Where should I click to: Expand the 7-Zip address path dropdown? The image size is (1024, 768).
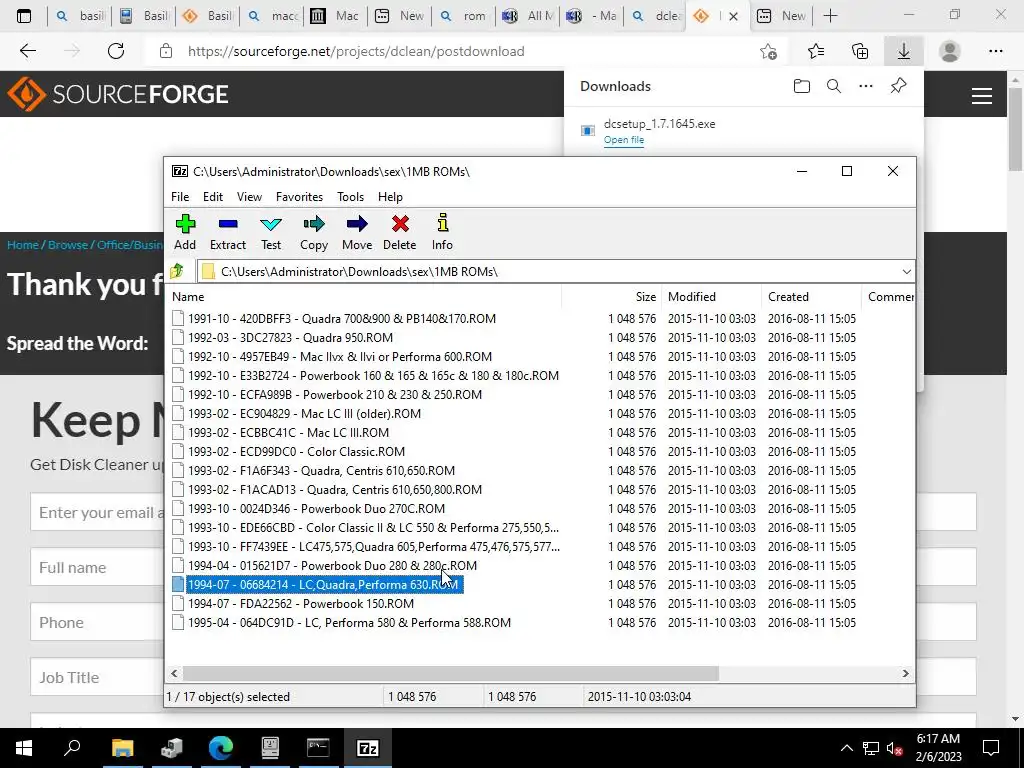coord(906,272)
